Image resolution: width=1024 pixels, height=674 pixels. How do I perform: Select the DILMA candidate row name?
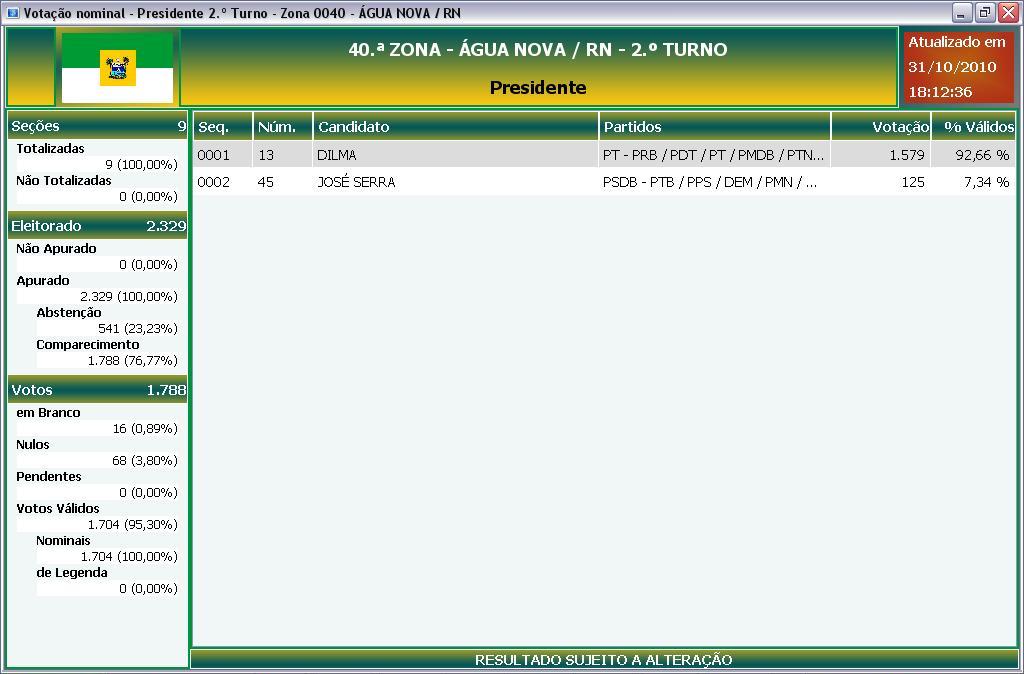337,155
